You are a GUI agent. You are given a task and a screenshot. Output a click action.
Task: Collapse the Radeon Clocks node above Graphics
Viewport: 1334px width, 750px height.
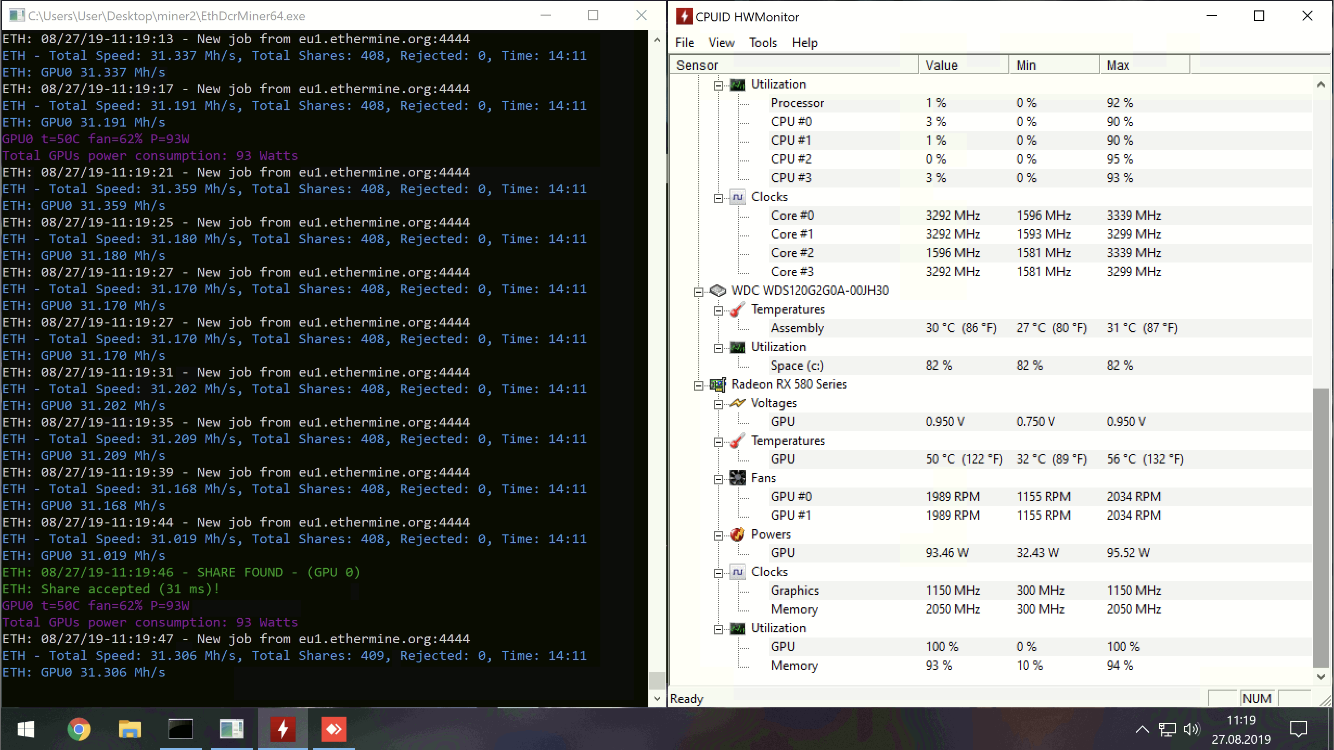coord(718,573)
